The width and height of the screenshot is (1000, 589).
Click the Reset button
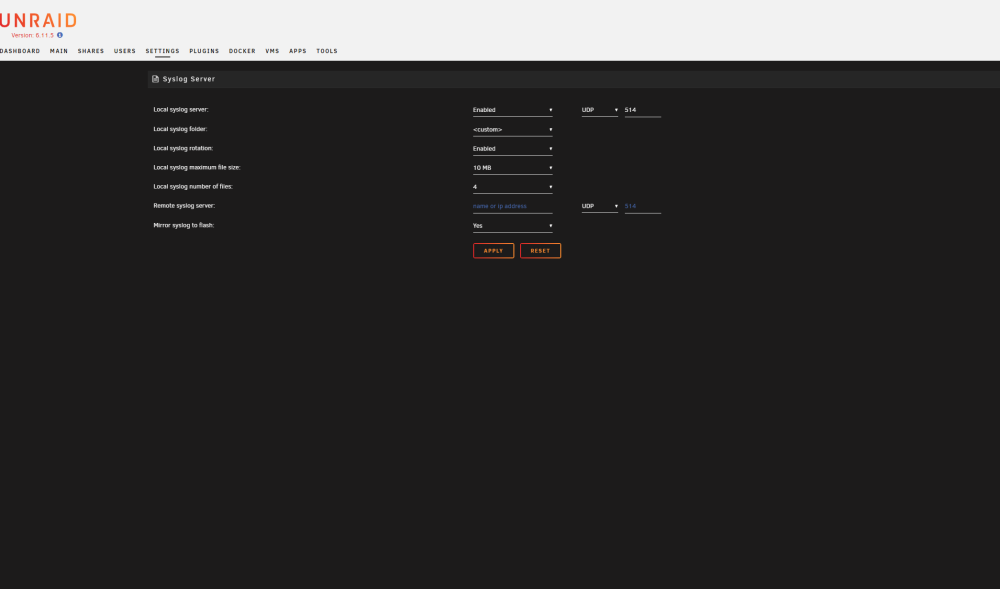(x=540, y=251)
